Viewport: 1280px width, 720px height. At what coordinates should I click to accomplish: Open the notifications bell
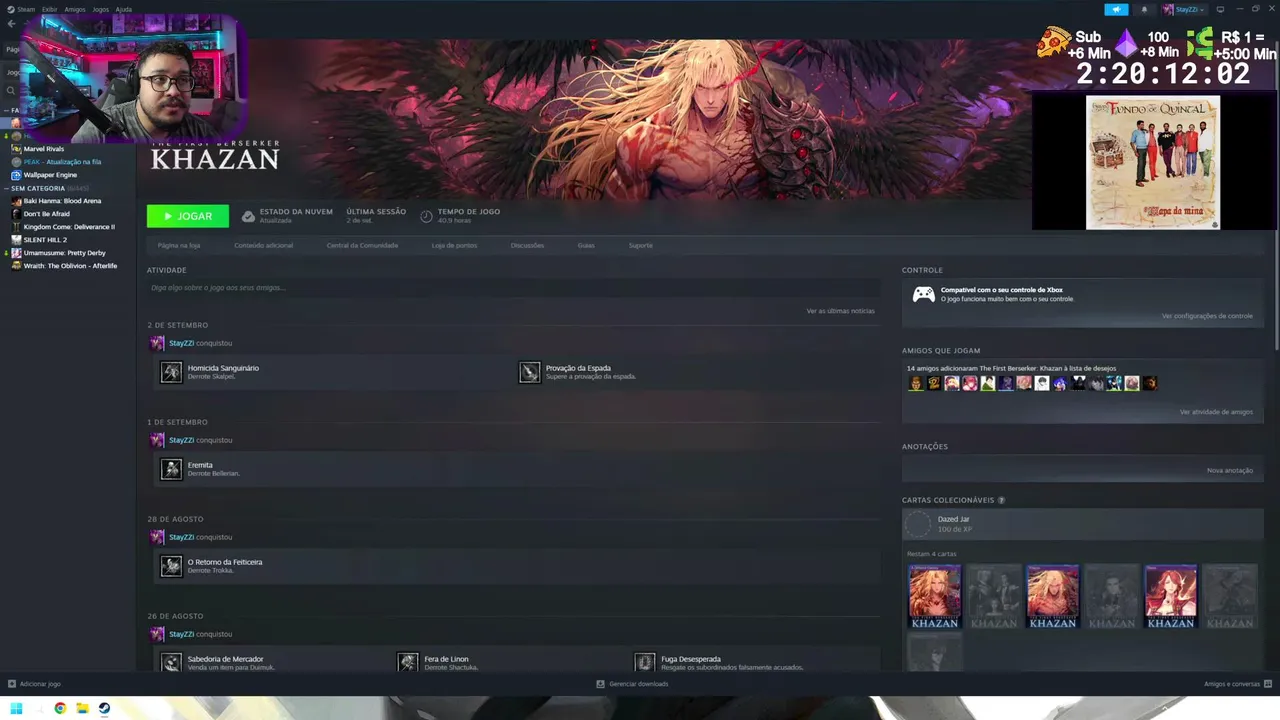(x=1144, y=9)
